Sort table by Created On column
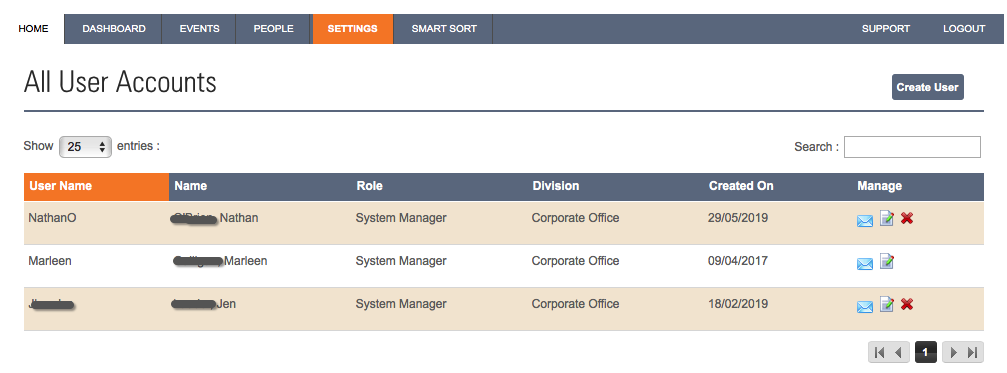Image resolution: width=1007 pixels, height=373 pixels. pyautogui.click(x=741, y=186)
